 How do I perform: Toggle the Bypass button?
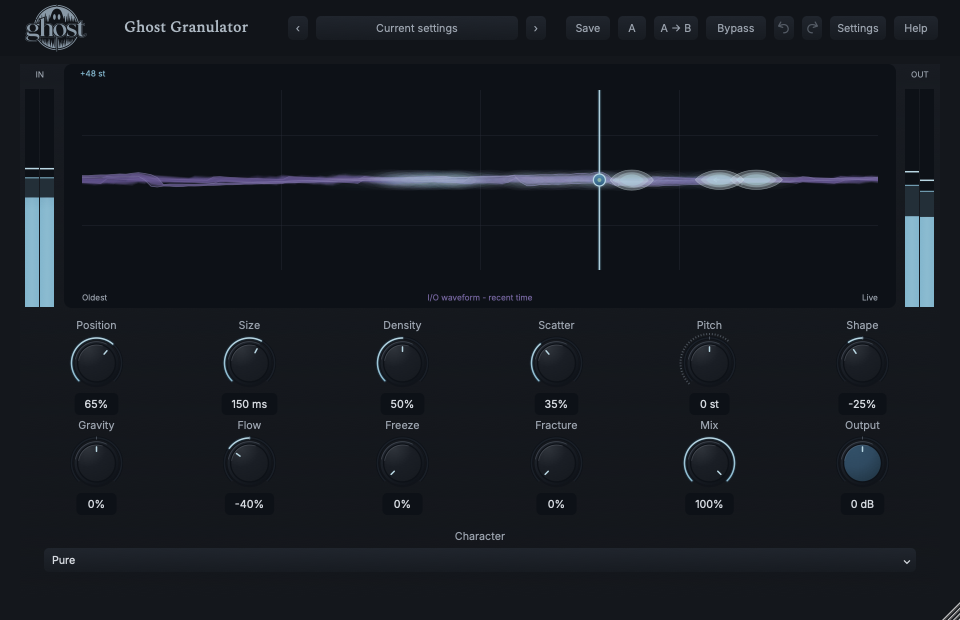[x=735, y=28]
